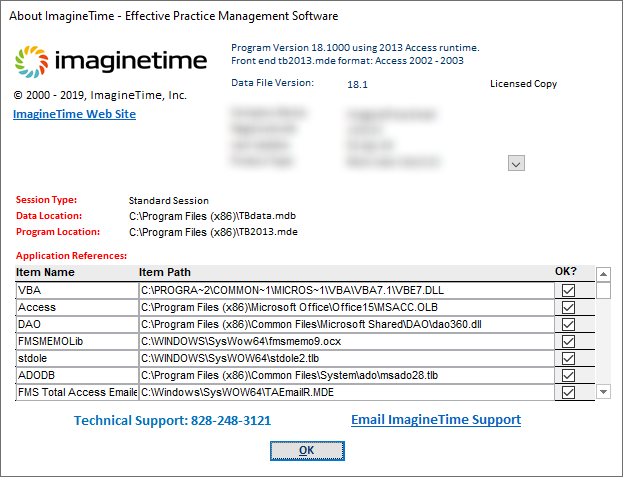Click the Session Type label
The image size is (623, 477).
[46, 200]
